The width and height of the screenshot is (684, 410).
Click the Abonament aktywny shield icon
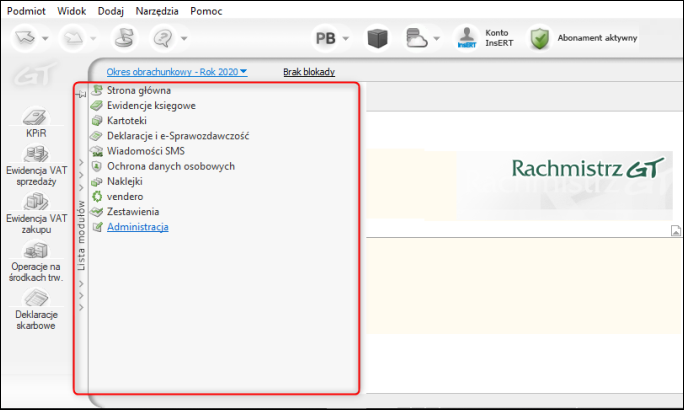click(x=540, y=38)
